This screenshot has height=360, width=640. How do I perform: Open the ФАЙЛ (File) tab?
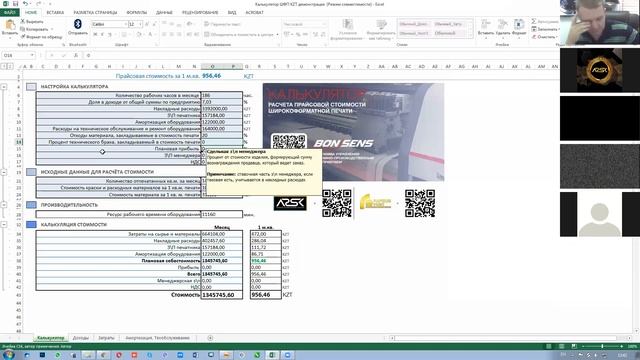(9, 12)
